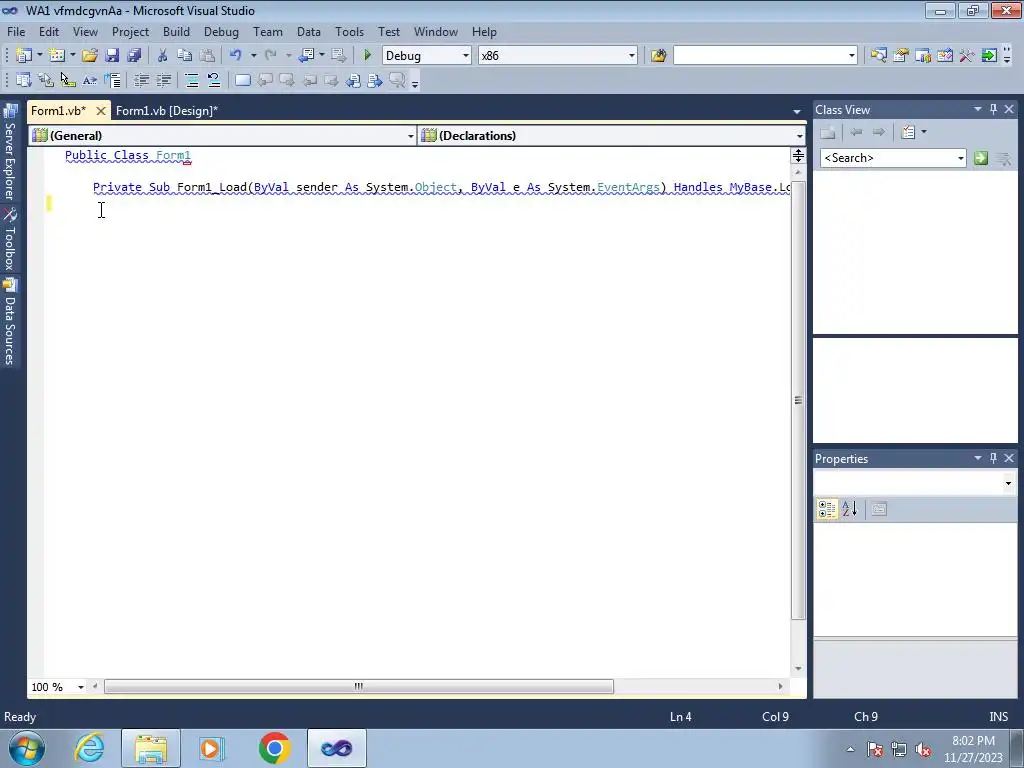Viewport: 1024px width, 768px height.
Task: Open the Find toolbar combo box dropdown
Action: [x=852, y=56]
